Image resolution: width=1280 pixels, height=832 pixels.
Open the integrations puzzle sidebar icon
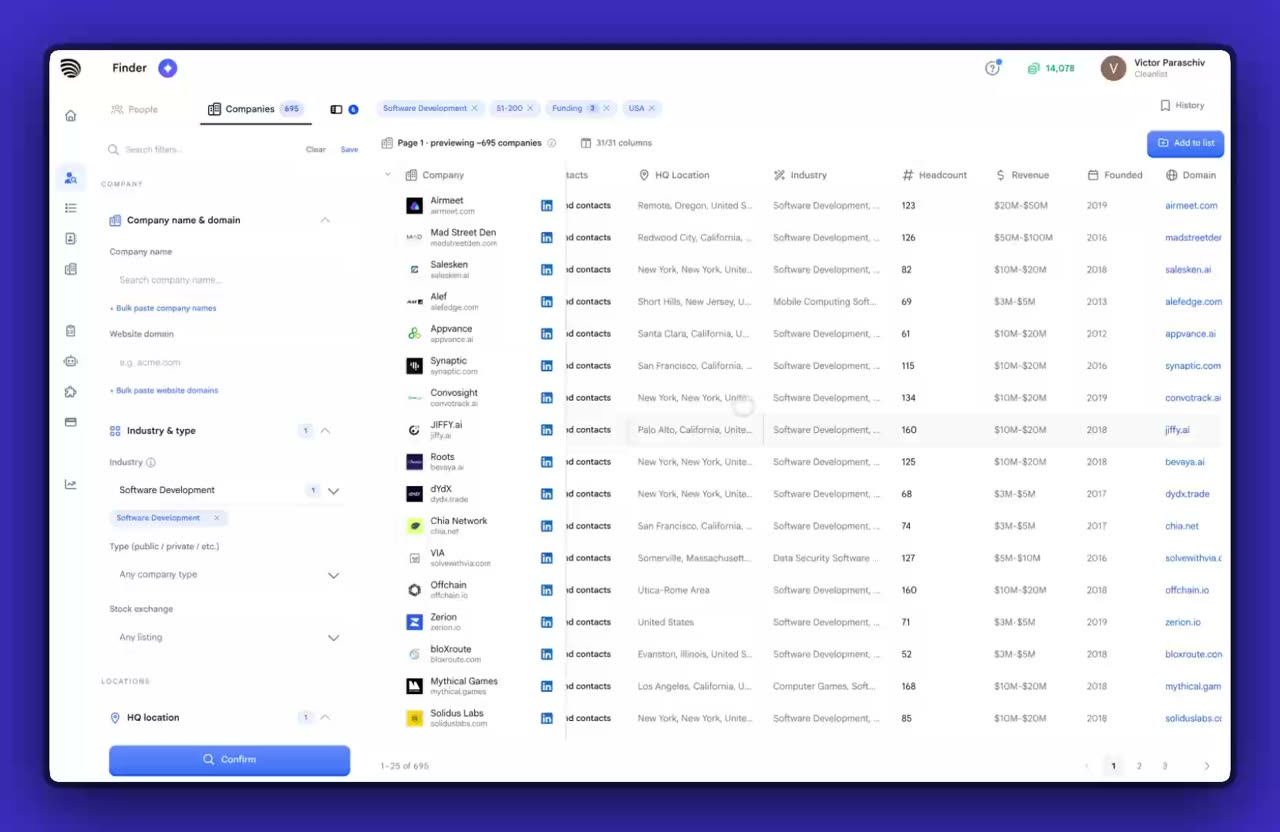point(70,392)
